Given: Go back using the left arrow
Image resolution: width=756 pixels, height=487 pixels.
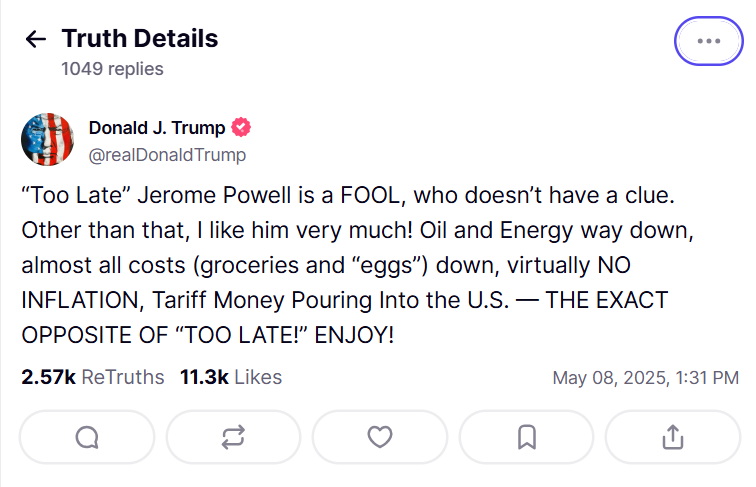Looking at the screenshot, I should tap(36, 40).
